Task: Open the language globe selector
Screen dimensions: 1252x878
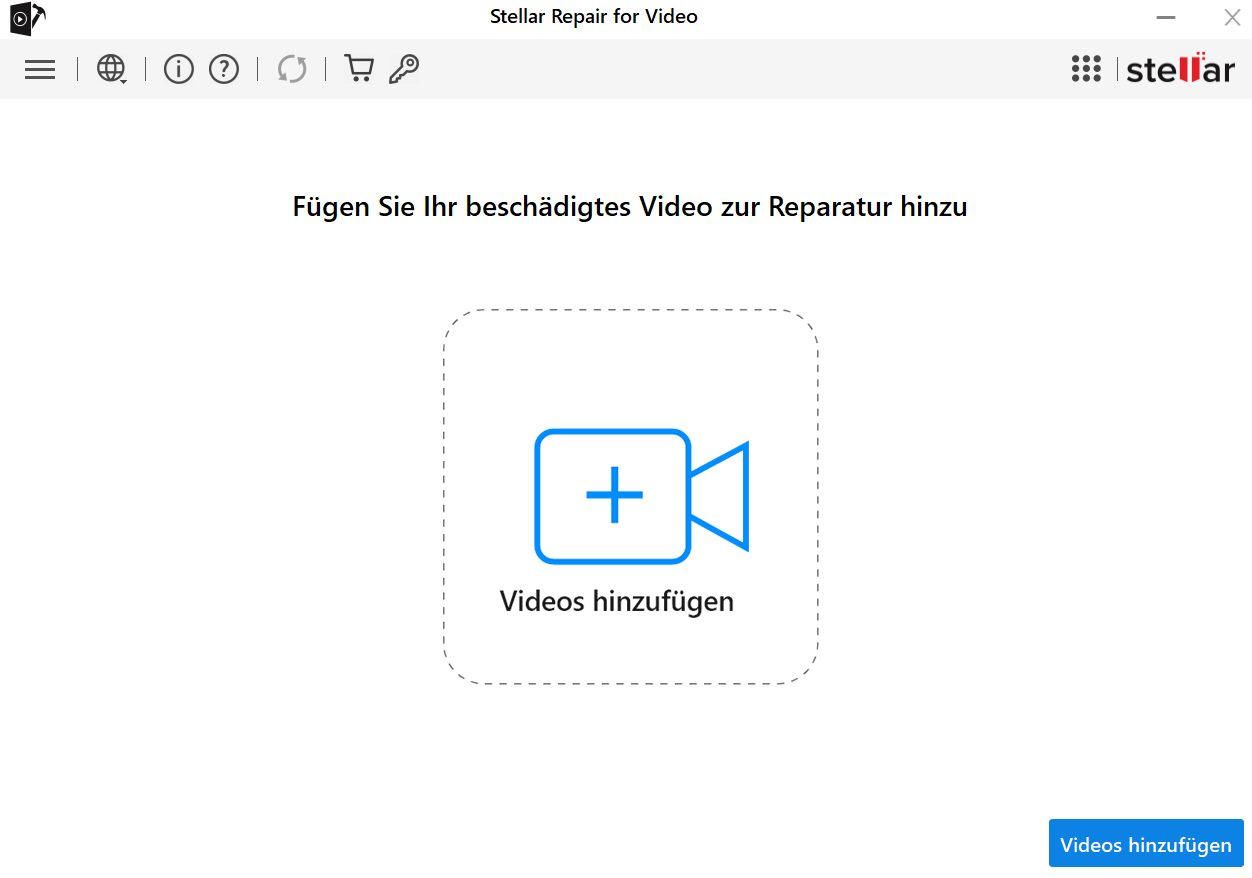Action: (111, 69)
